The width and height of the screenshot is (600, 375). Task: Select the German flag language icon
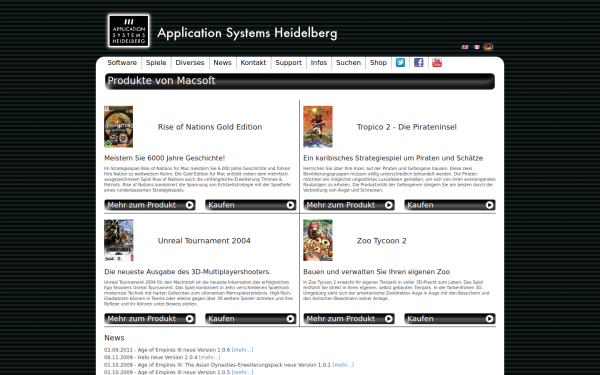(488, 47)
